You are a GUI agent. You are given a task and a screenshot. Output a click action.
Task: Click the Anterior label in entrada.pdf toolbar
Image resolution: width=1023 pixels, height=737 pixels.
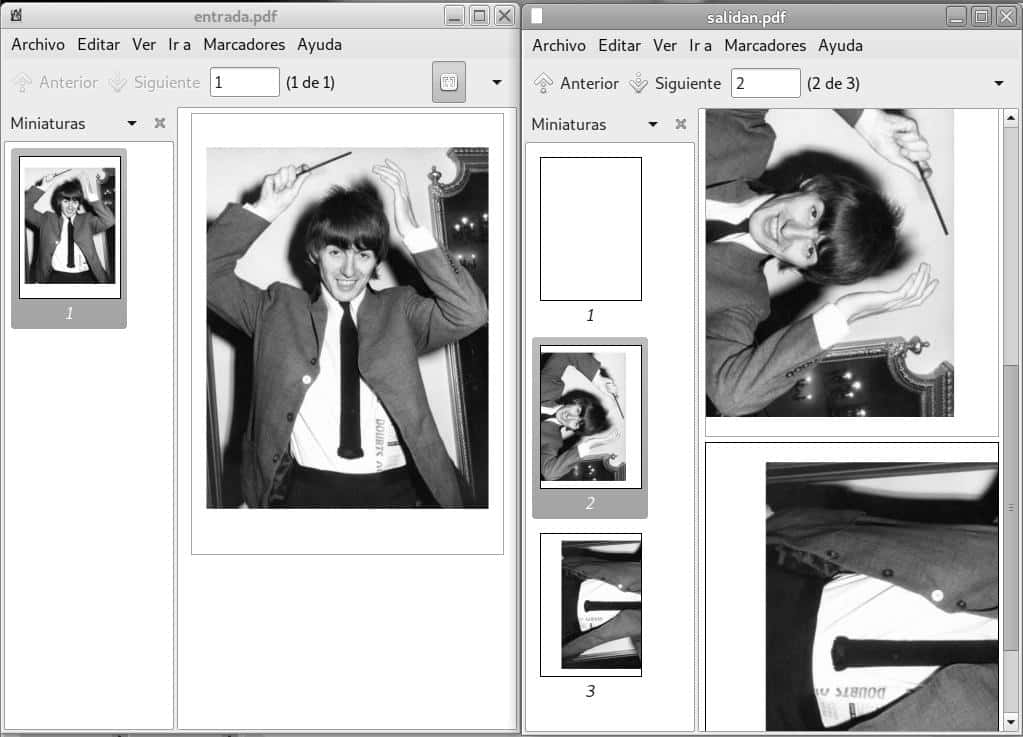pyautogui.click(x=69, y=82)
